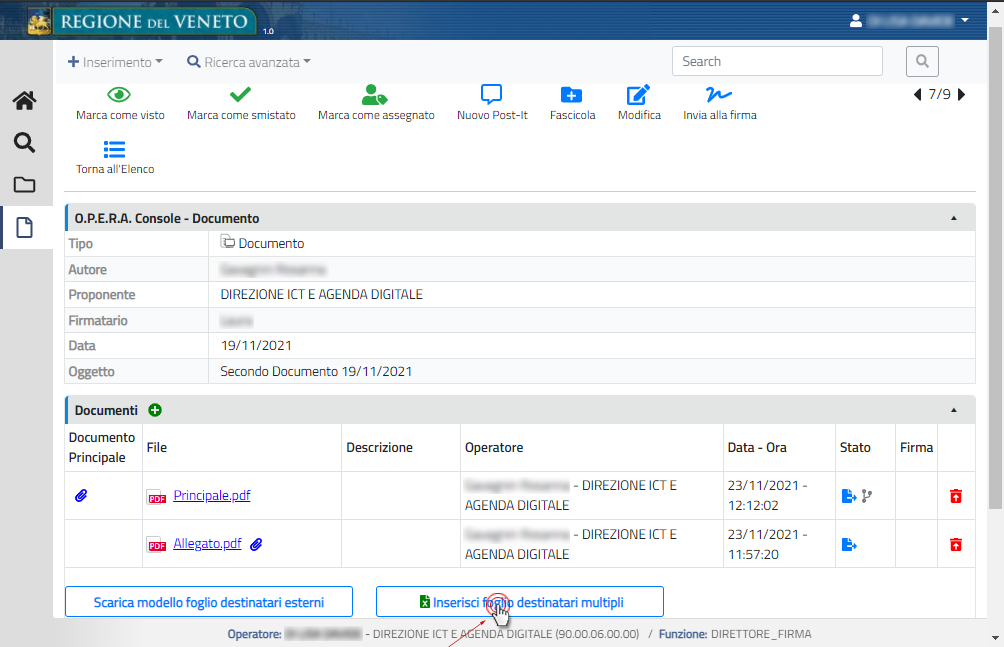
Task: Click timestamp 23/11/2021 - 12:12:02
Action: [767, 495]
